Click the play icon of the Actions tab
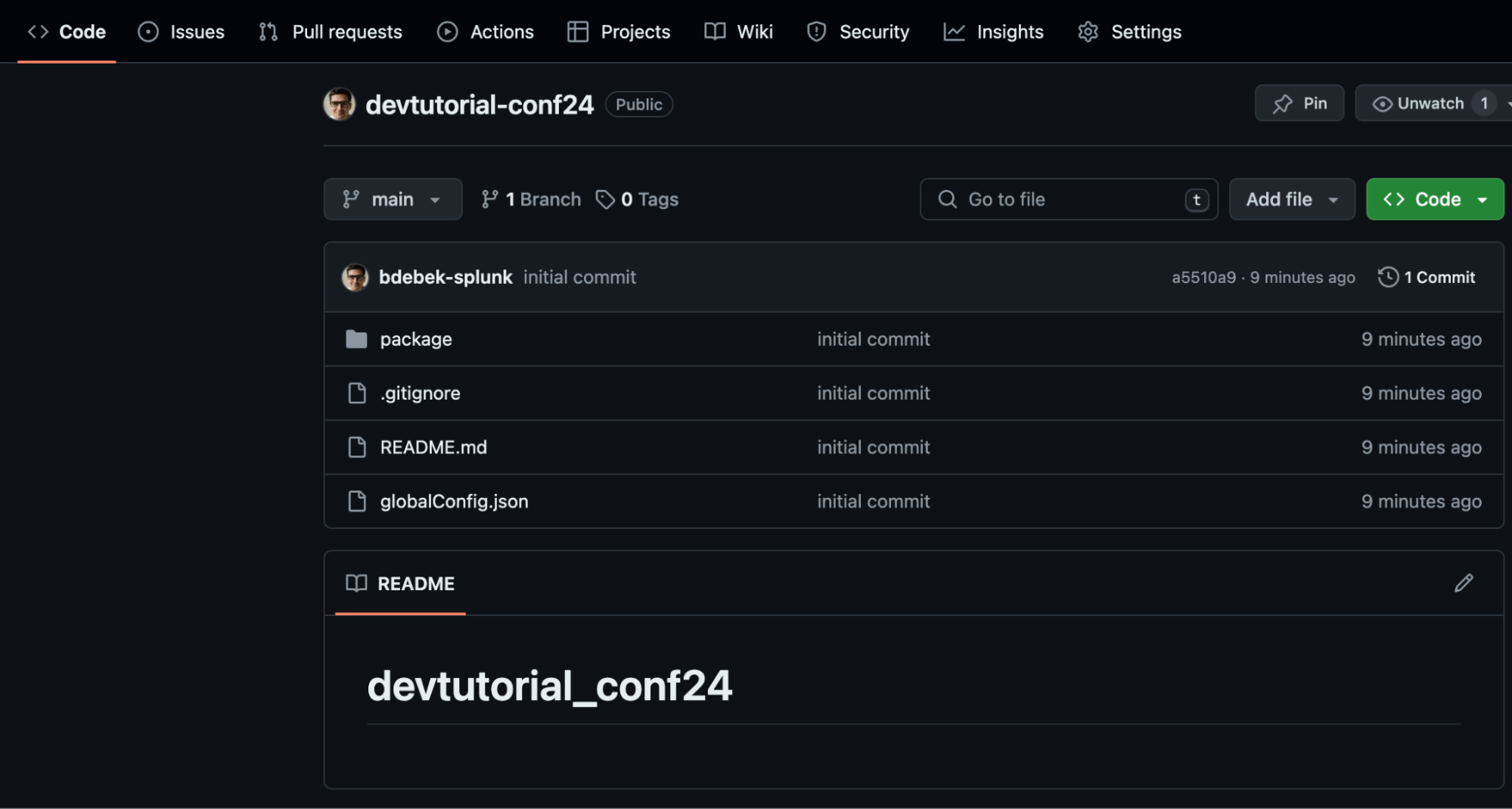This screenshot has width=1512, height=809. [447, 32]
